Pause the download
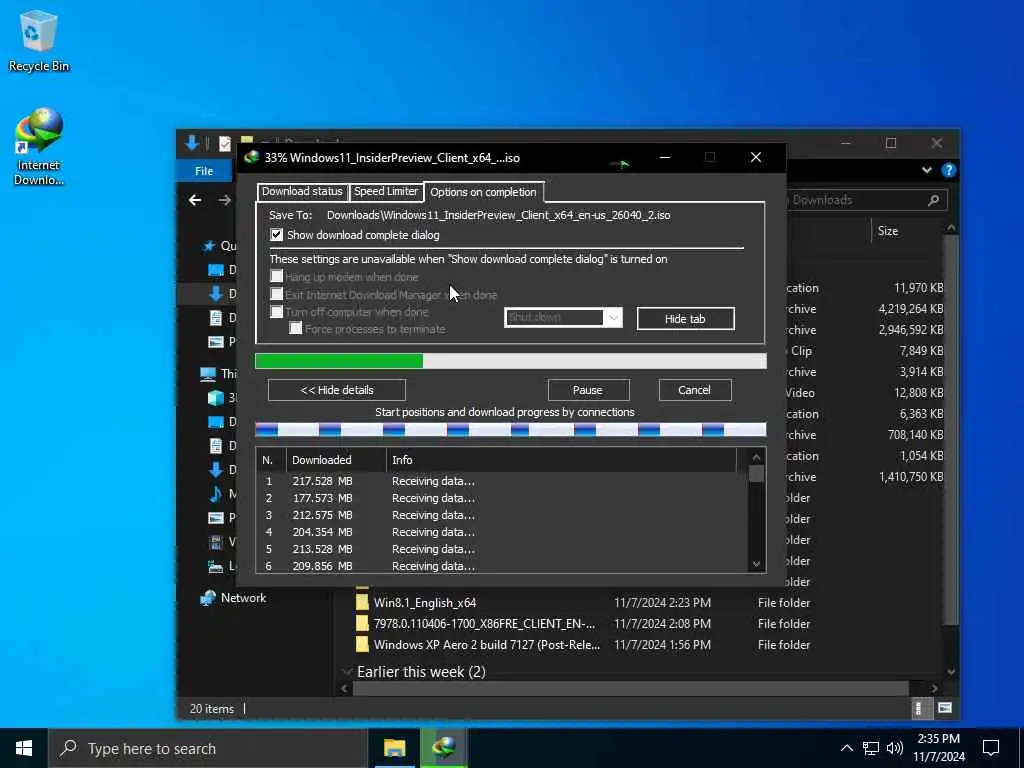Screen dimensions: 1024x768 click(588, 390)
